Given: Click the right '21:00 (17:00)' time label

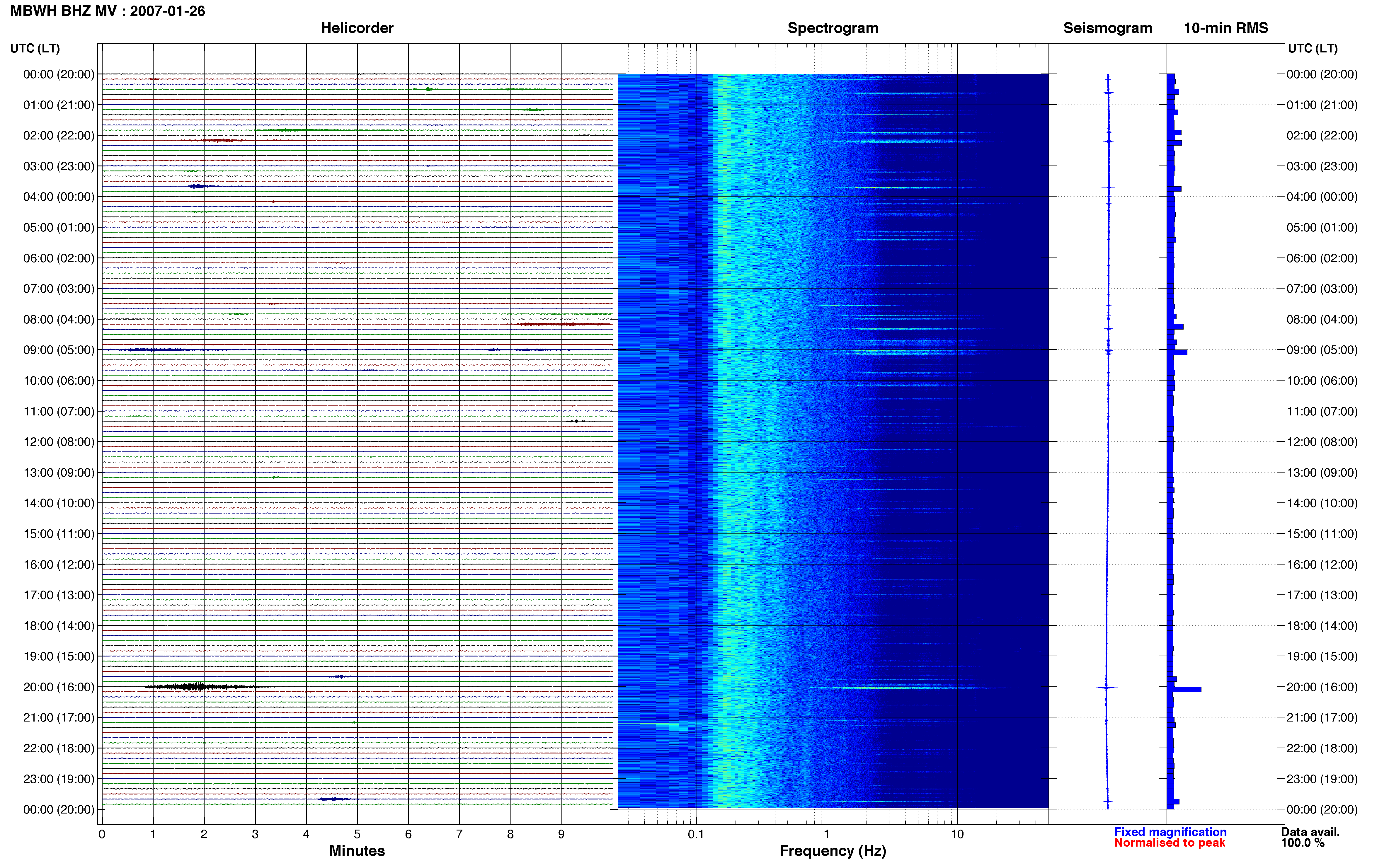Looking at the screenshot, I should point(1322,718).
